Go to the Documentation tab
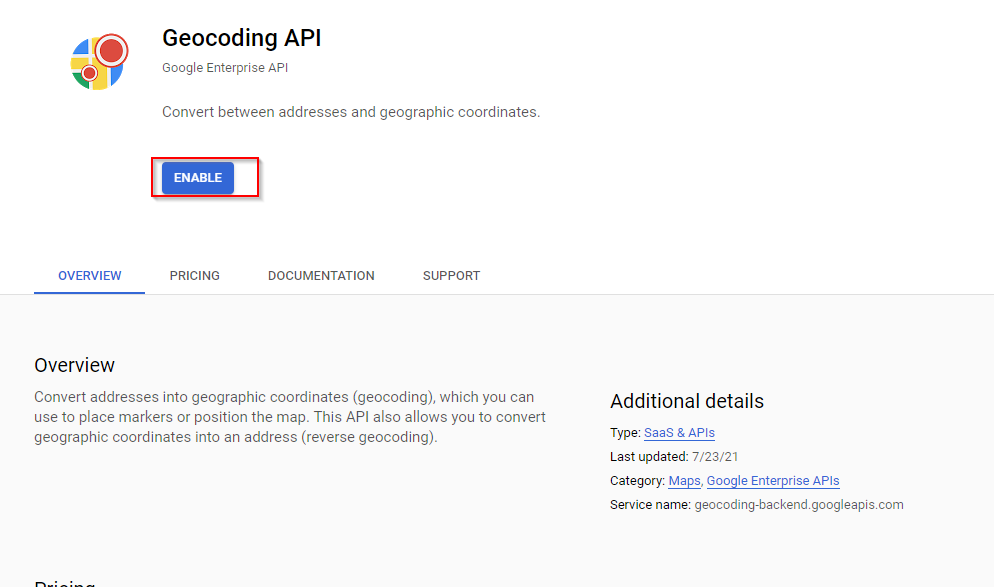The width and height of the screenshot is (994, 587). (321, 276)
